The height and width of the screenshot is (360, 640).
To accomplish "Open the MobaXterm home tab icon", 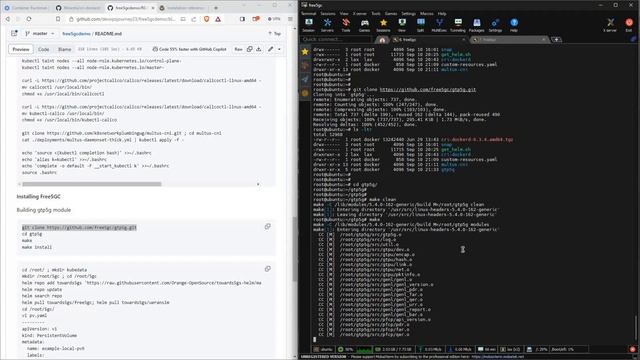I will click(x=382, y=40).
